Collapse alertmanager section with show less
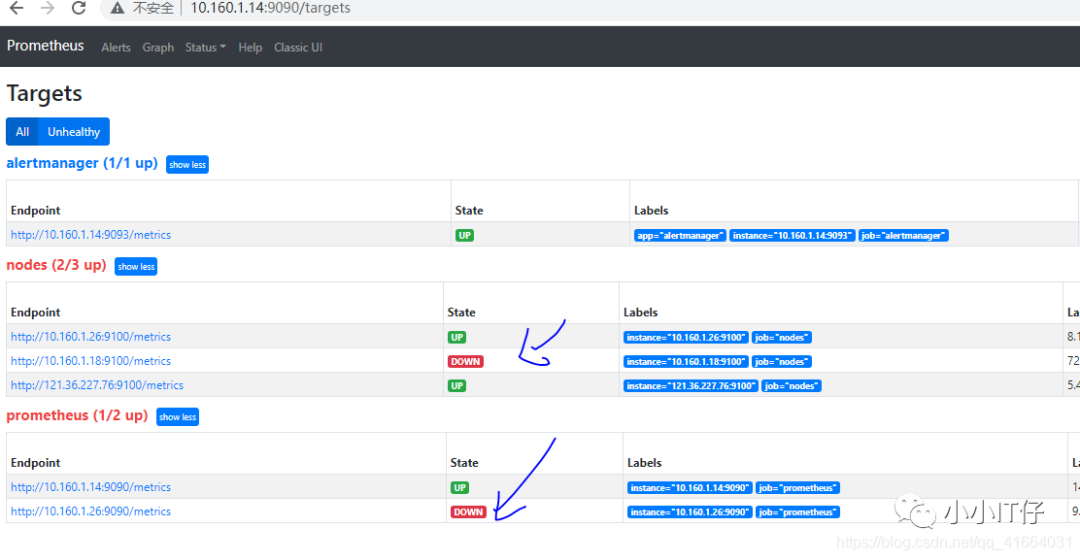The image size is (1080, 560). coord(187,165)
